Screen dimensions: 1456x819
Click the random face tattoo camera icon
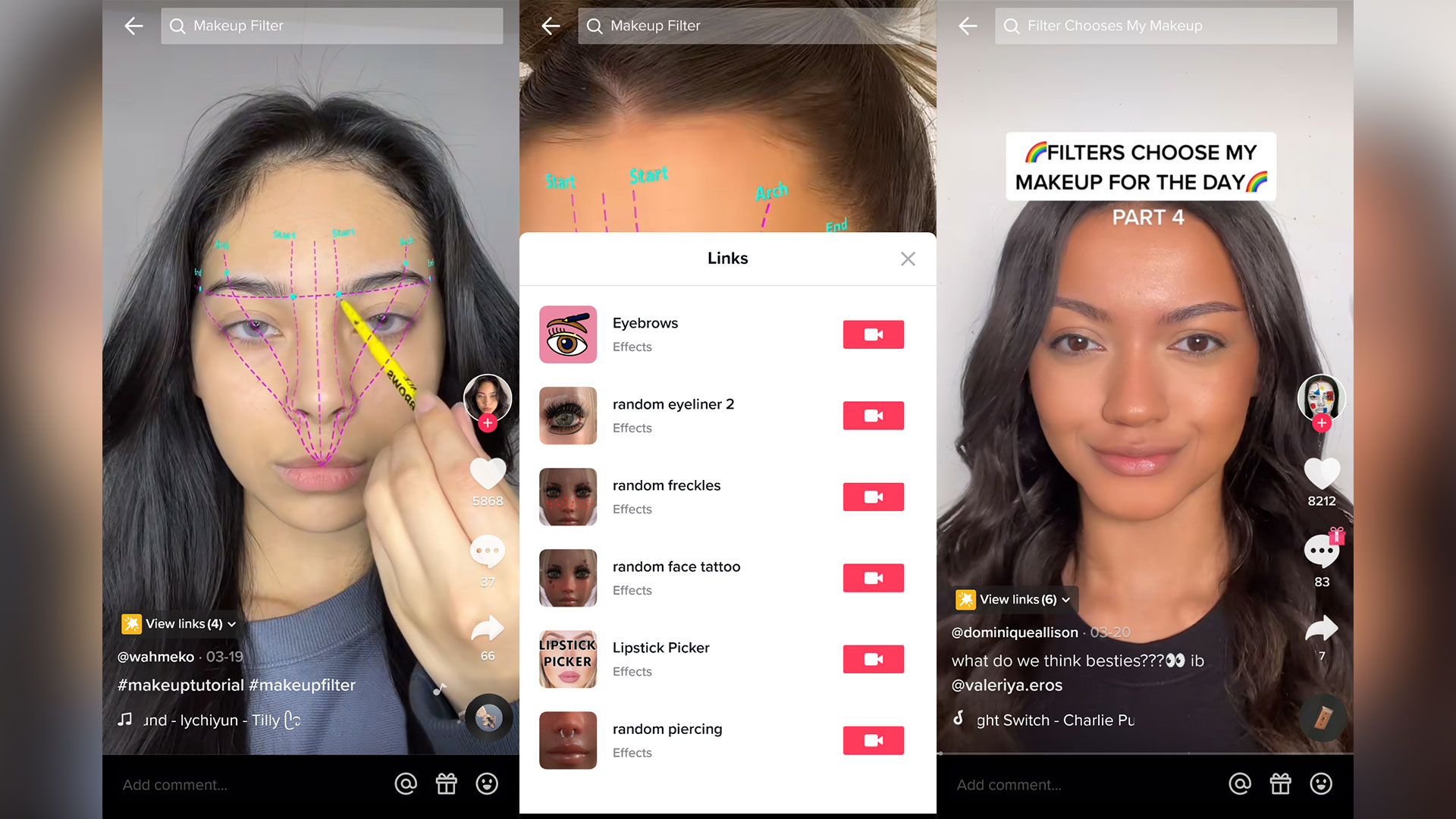point(873,578)
